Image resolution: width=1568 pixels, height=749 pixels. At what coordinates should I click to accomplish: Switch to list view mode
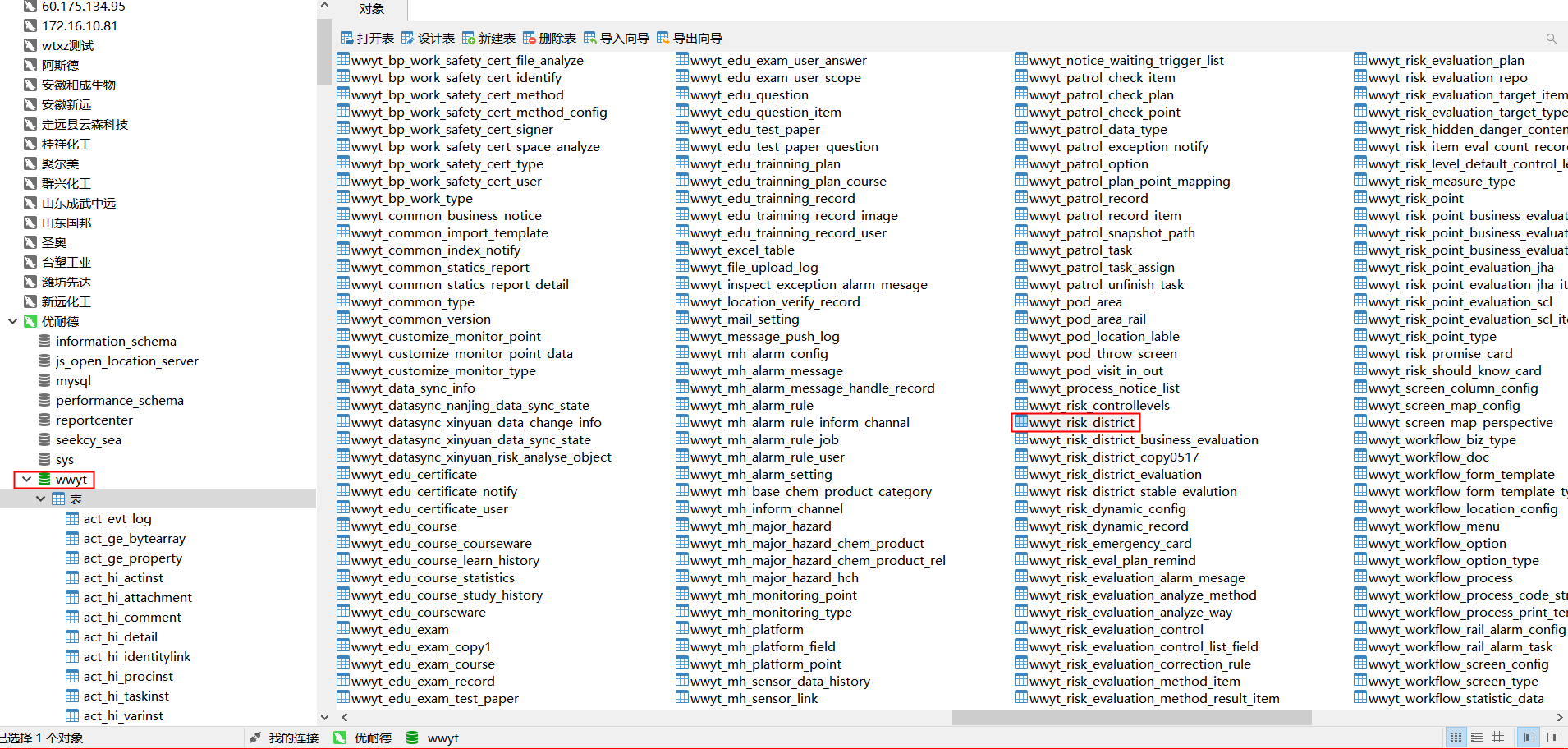[x=1477, y=738]
